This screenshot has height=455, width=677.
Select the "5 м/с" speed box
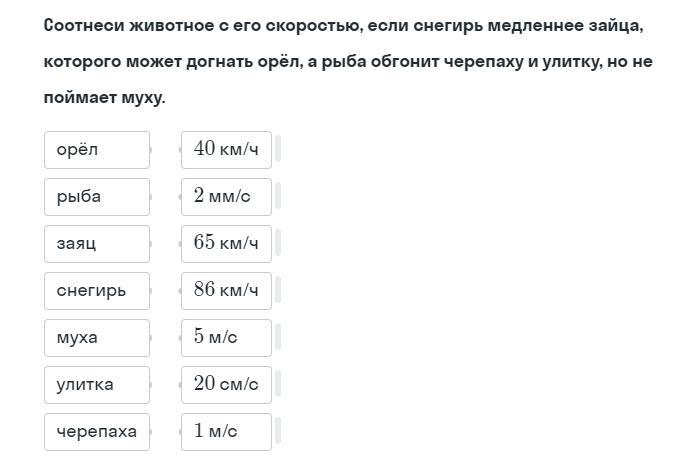pos(226,338)
